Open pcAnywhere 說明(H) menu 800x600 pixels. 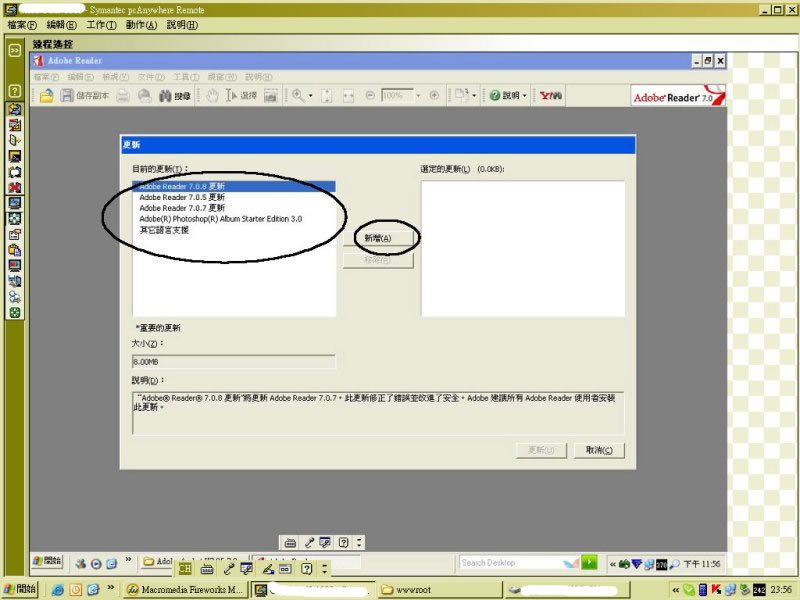pos(182,25)
